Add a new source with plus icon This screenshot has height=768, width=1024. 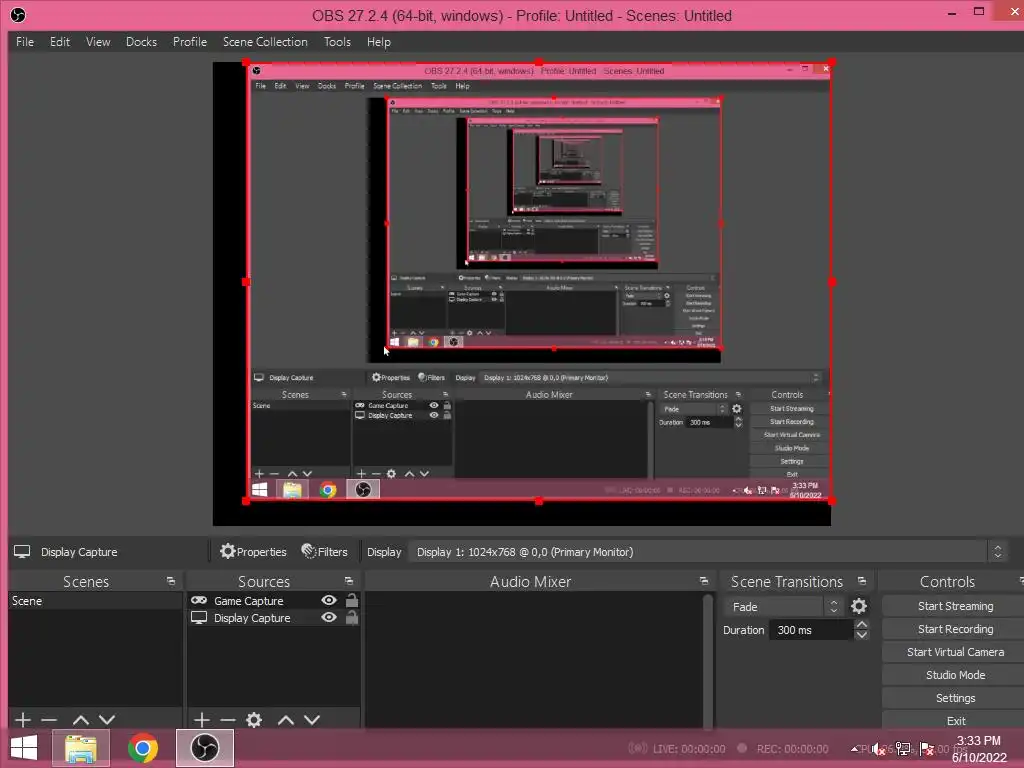(202, 720)
